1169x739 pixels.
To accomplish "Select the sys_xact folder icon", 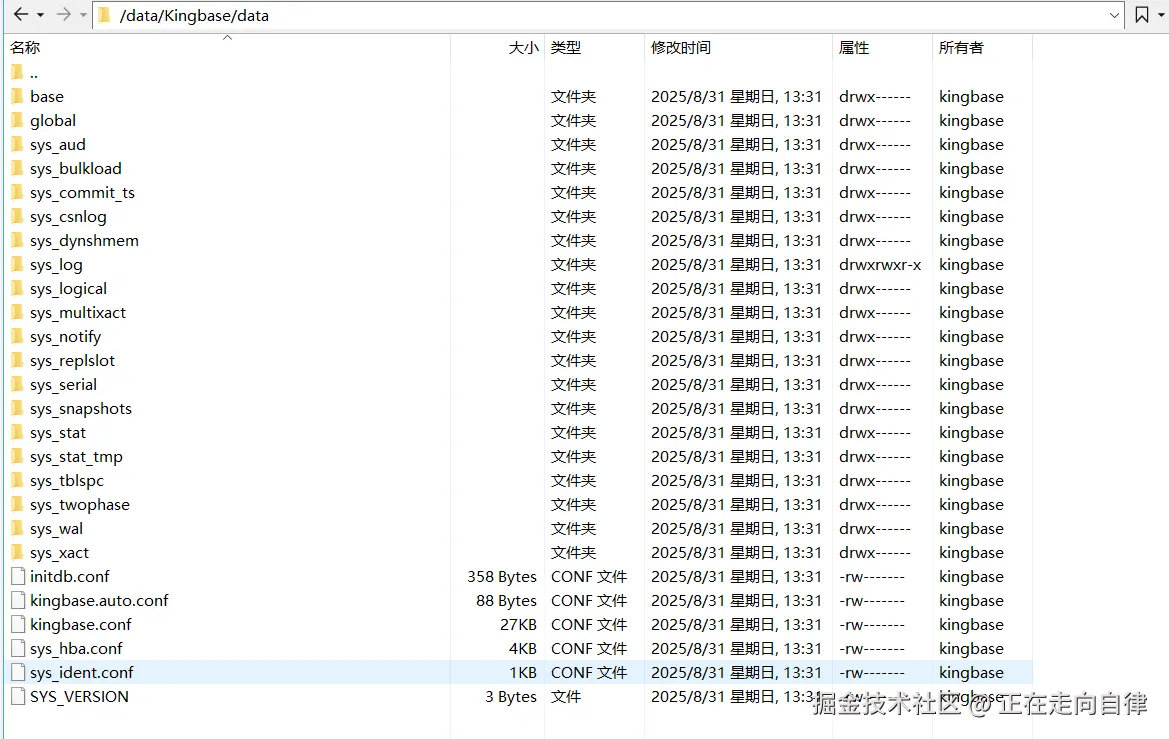I will tap(18, 553).
